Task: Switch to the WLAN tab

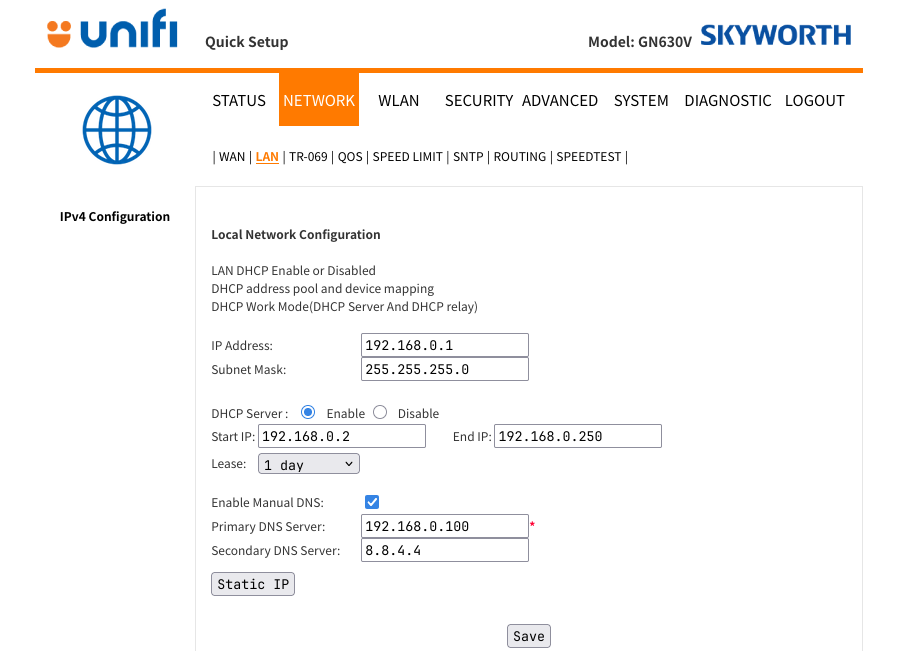Action: click(398, 100)
